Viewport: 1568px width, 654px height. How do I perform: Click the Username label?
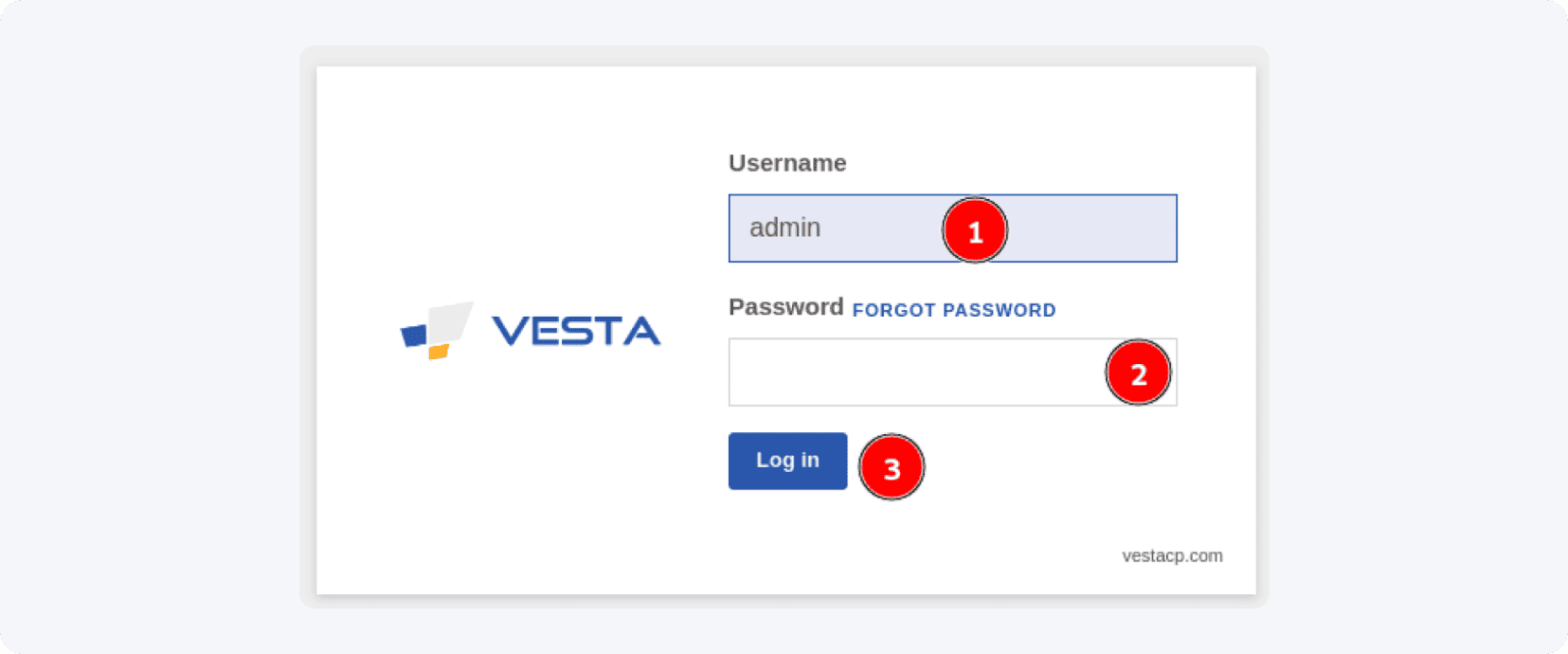coord(787,163)
